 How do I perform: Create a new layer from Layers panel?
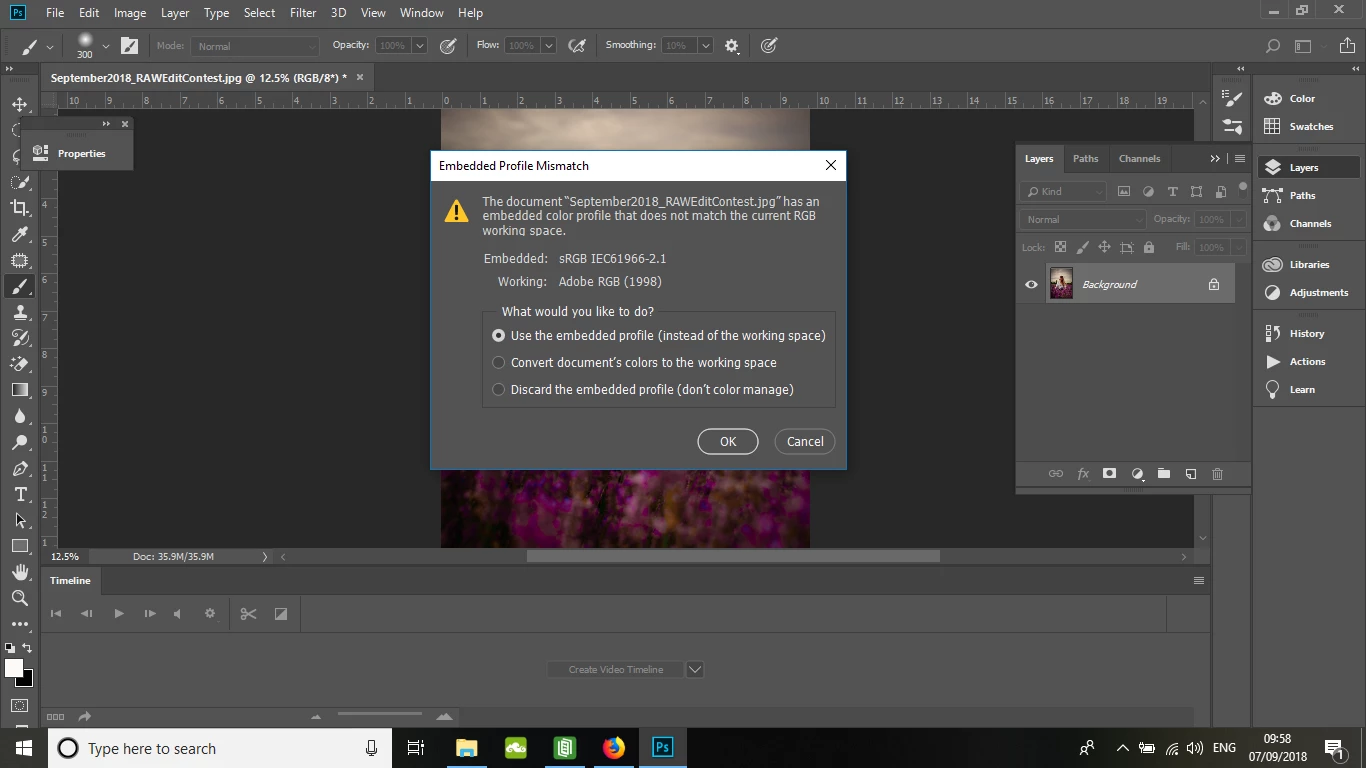point(1191,474)
